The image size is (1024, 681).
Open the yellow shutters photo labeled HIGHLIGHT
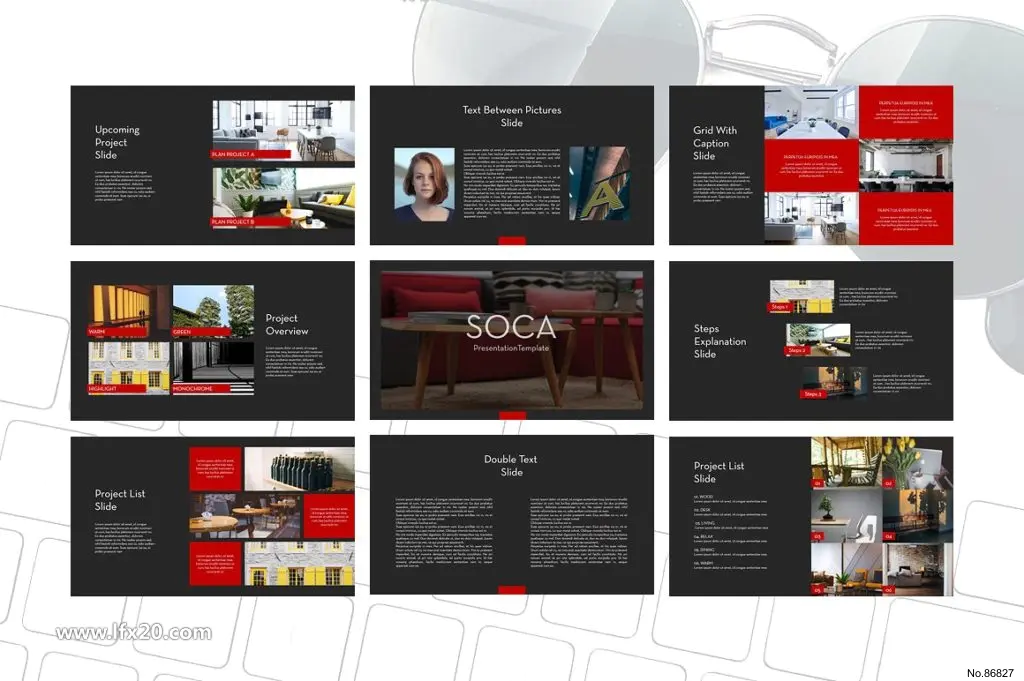point(129,368)
